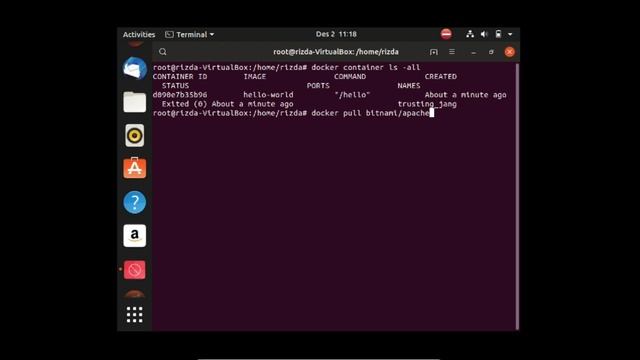The image size is (640, 360).
Task: Minimize the terminal window
Action: pos(473,52)
